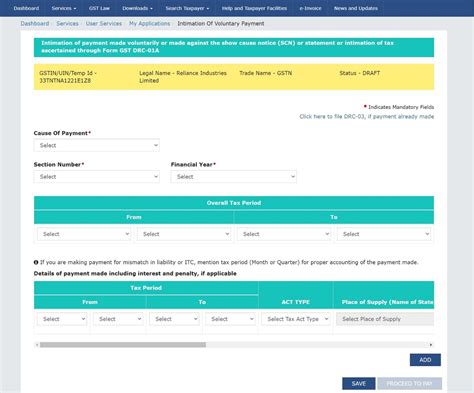This screenshot has height=393, width=474.
Task: Go to Services breadcrumb link
Action: pyautogui.click(x=67, y=23)
